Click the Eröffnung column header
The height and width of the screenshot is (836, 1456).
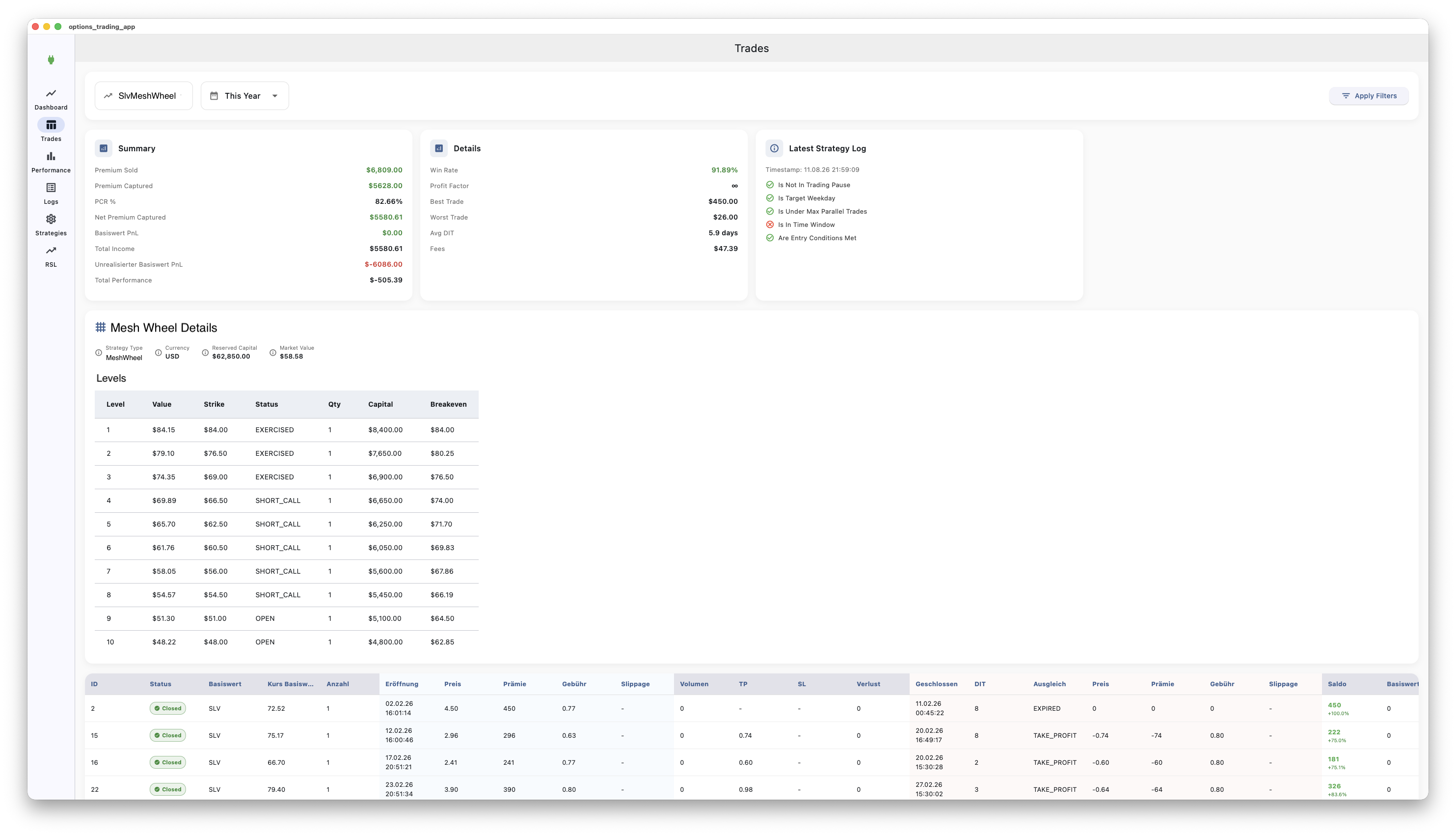402,684
